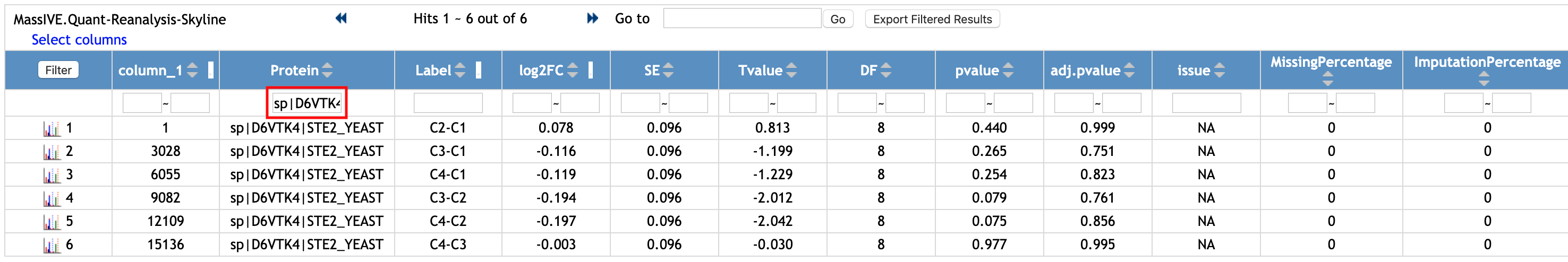Sort table by Protein column arrows
Image resolution: width=1568 pixels, height=262 pixels.
point(328,71)
